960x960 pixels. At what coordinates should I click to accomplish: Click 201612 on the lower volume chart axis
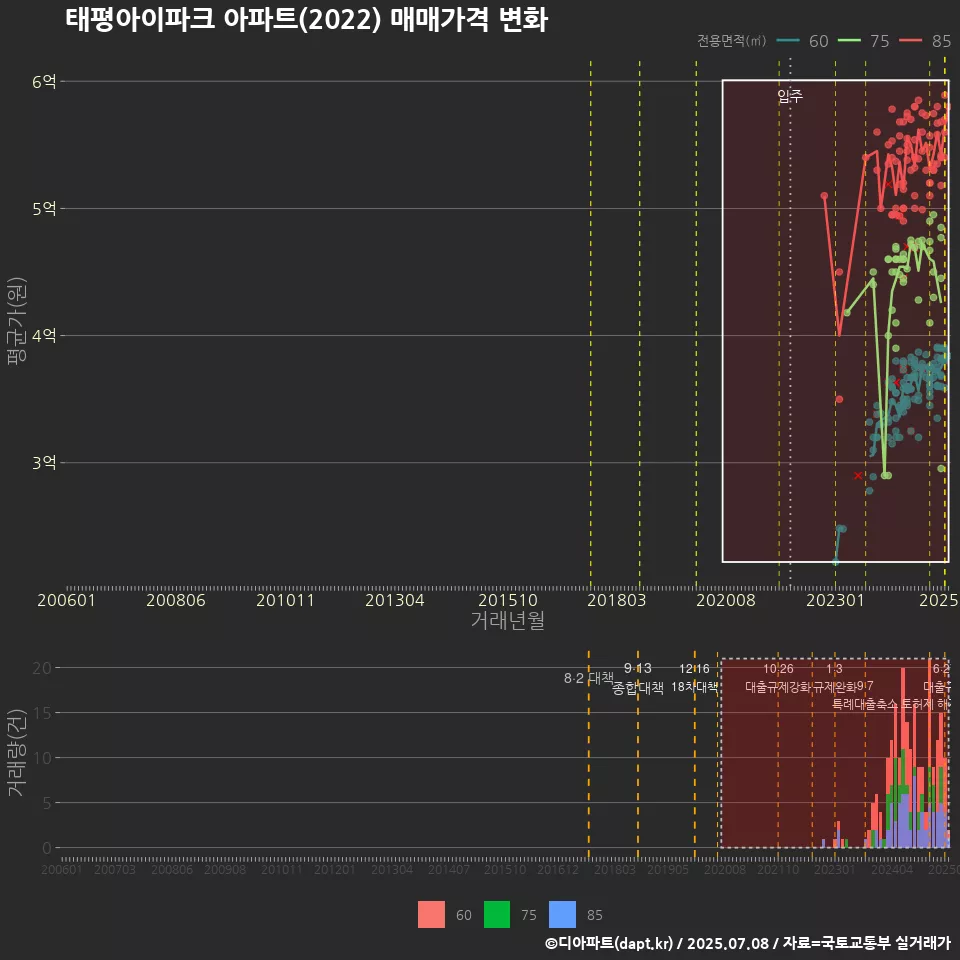(558, 869)
